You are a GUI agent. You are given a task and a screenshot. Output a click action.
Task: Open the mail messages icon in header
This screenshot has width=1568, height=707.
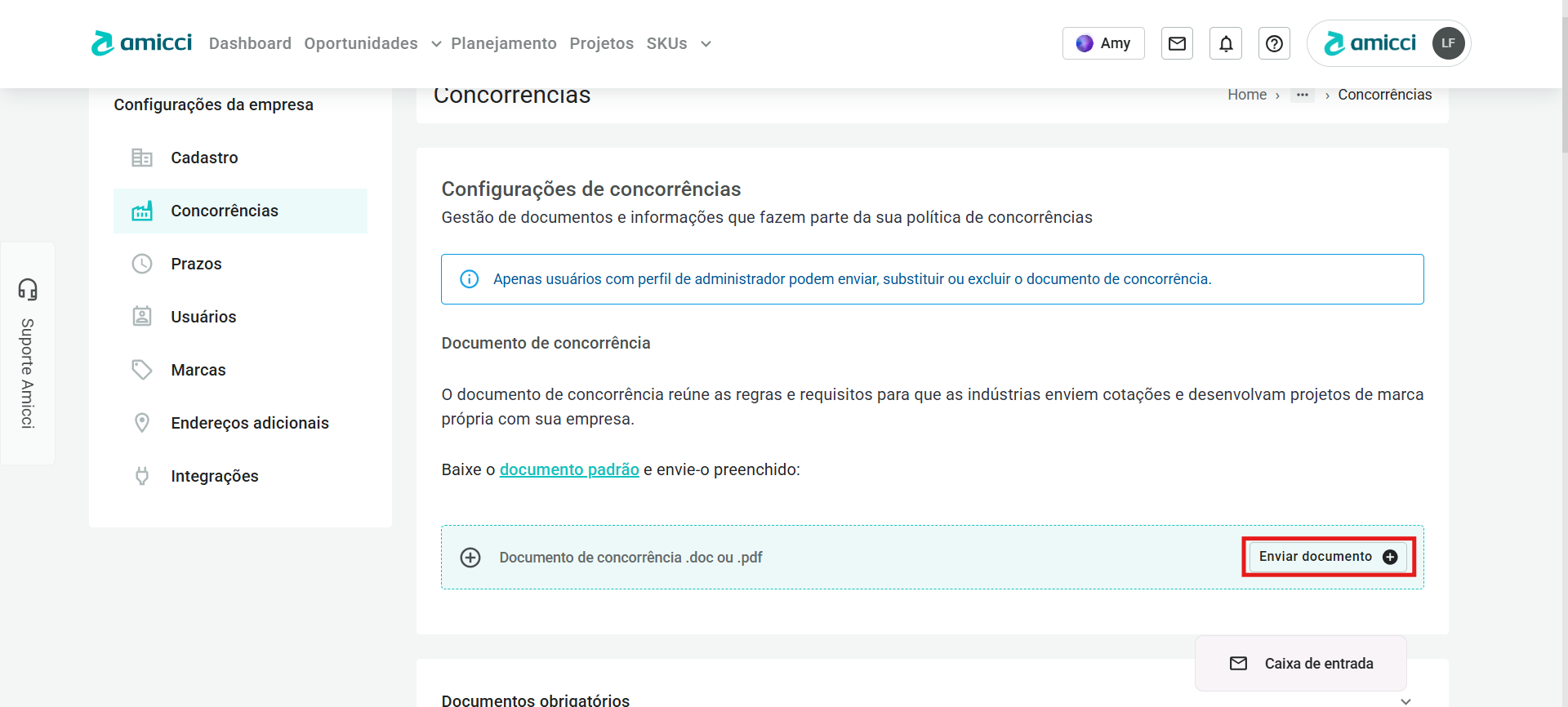click(x=1177, y=43)
